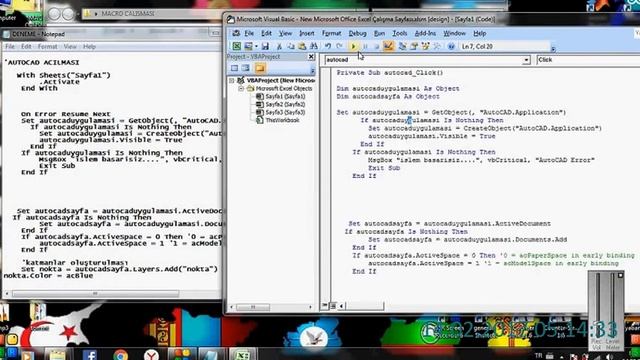The height and width of the screenshot is (360, 640).
Task: Select ThisWorkbook in project tree
Action: point(278,120)
